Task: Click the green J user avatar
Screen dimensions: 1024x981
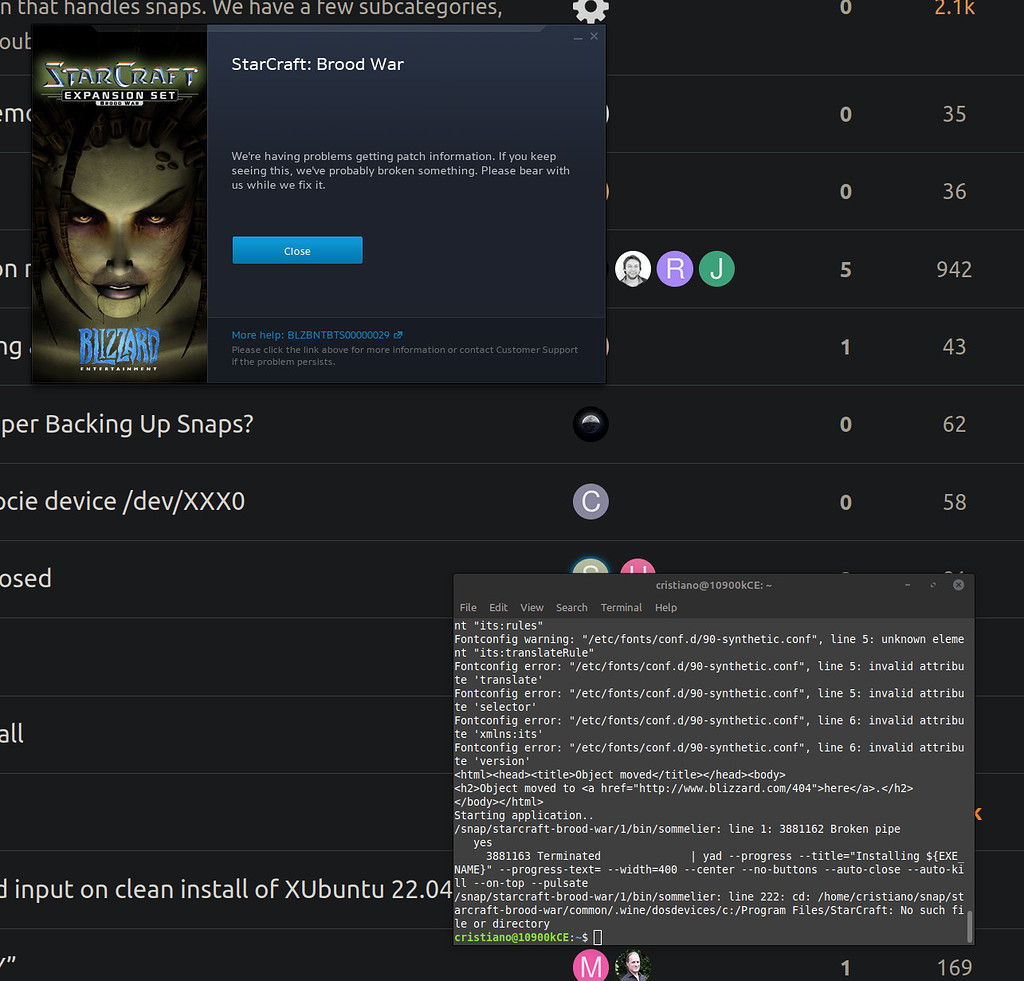Action: (x=716, y=269)
